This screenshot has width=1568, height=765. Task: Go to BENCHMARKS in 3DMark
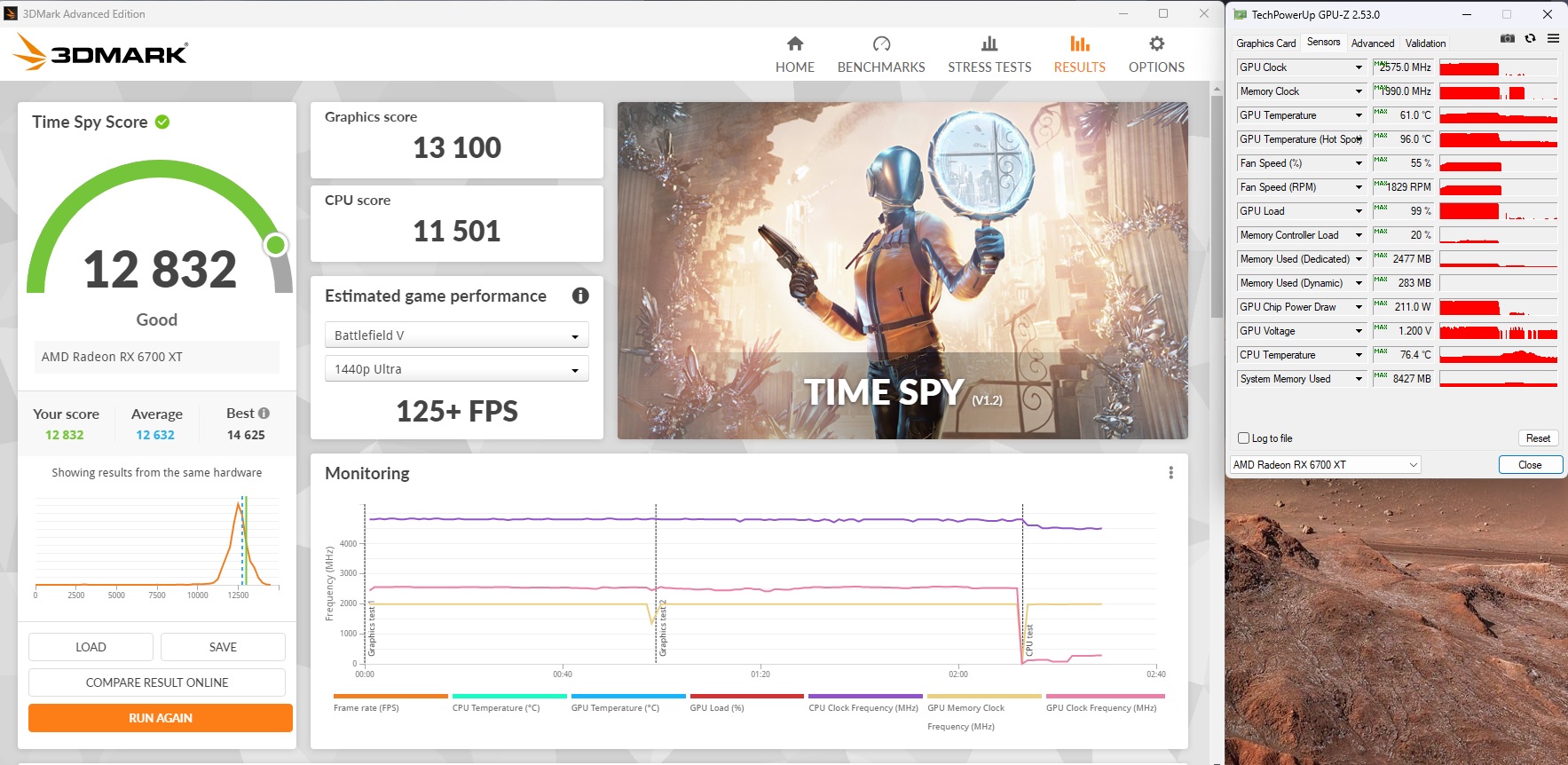pyautogui.click(x=881, y=55)
